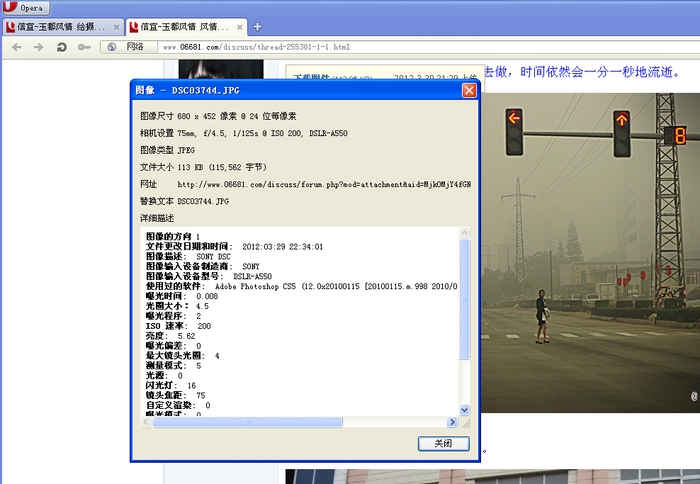Click the 使用过的软件 Adobe Photoshop CS5 row
This screenshot has width=700, height=484.
pos(301,286)
